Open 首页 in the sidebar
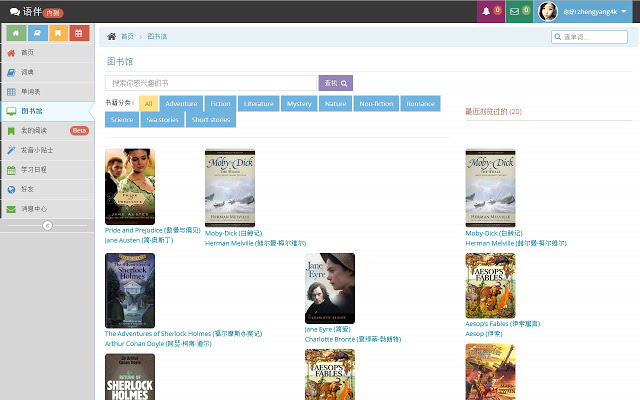The width and height of the screenshot is (640, 400). [x=47, y=53]
